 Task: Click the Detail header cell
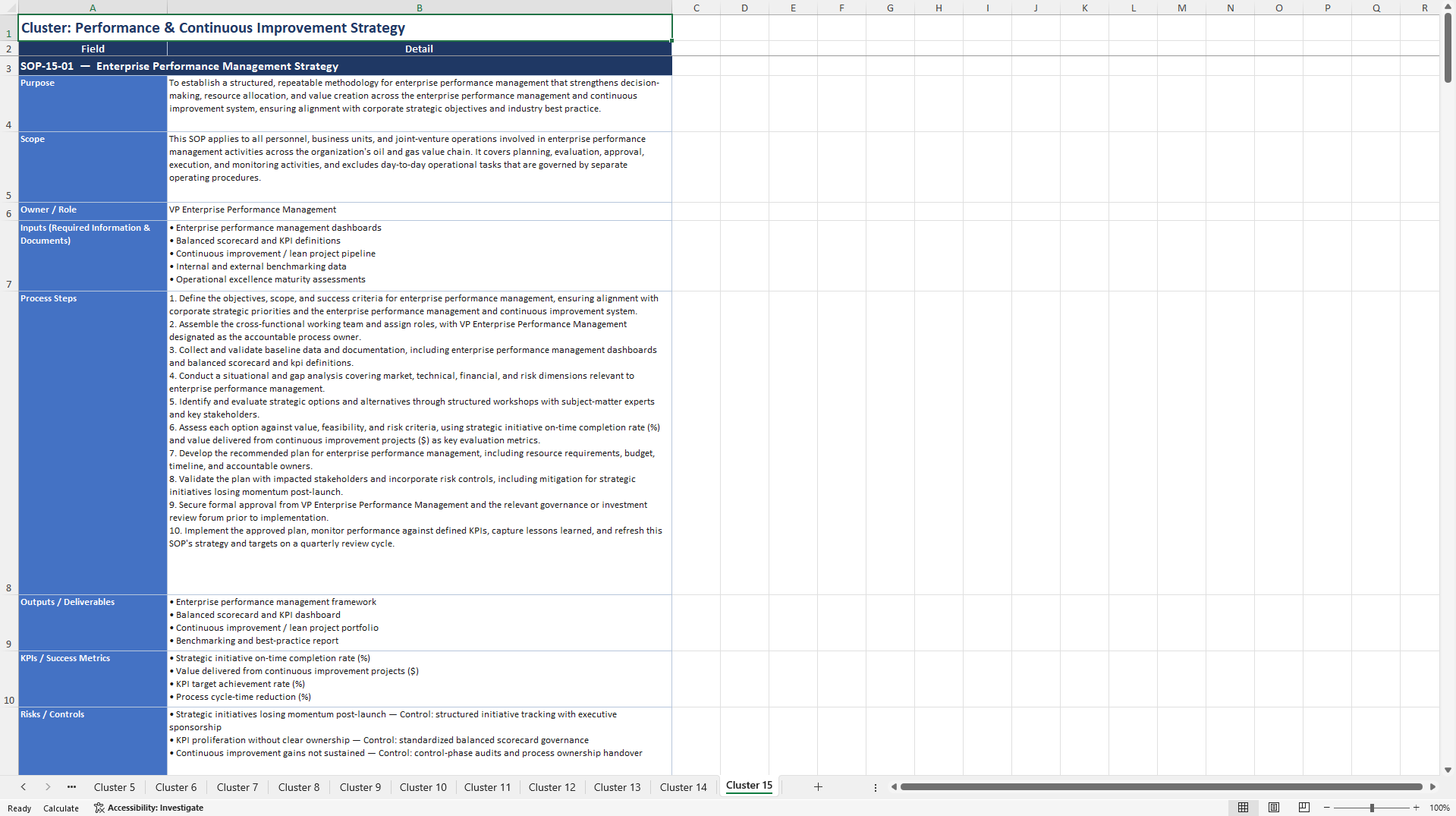[x=420, y=49]
